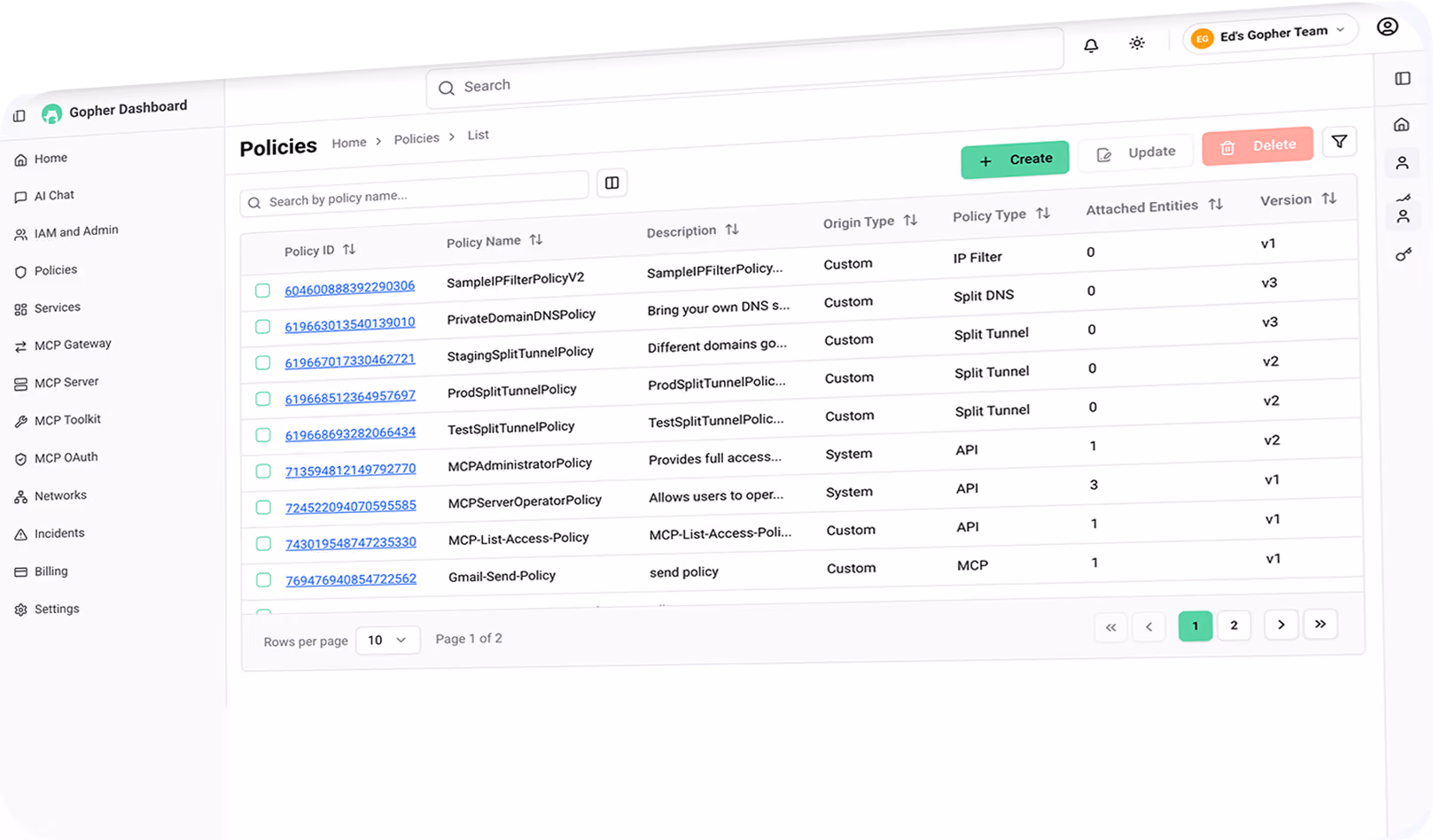Open policy ID 769476940854722562 link
Image resolution: width=1433 pixels, height=840 pixels.
coord(351,579)
